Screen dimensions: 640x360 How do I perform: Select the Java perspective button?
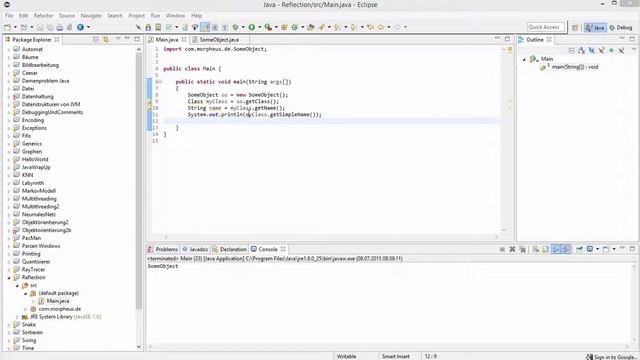(x=595, y=27)
